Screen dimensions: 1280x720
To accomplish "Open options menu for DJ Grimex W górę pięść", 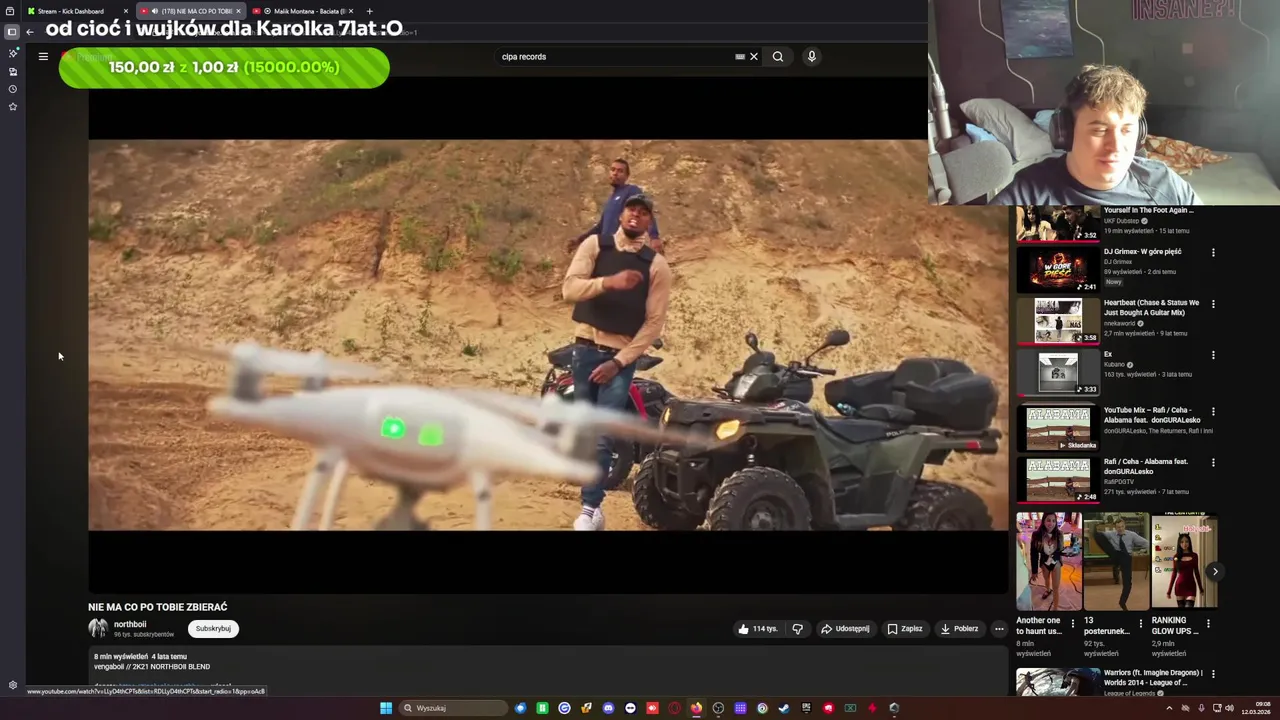I will point(1213,252).
